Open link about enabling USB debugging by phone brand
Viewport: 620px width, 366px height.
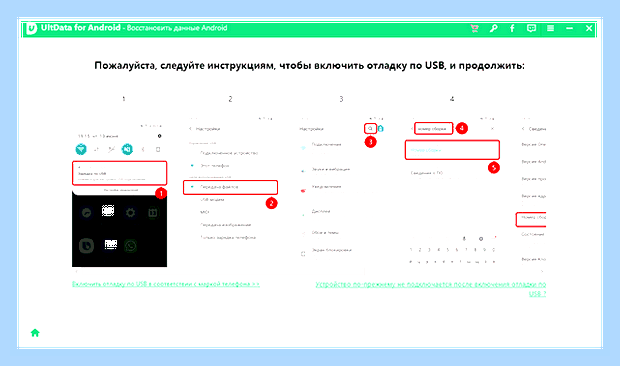pos(166,284)
